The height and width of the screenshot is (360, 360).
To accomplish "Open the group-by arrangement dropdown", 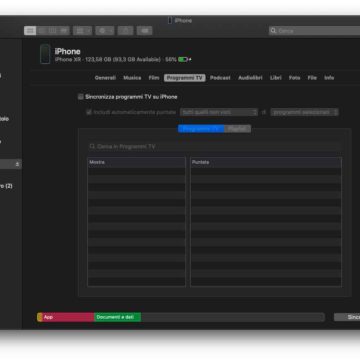I will [82, 31].
